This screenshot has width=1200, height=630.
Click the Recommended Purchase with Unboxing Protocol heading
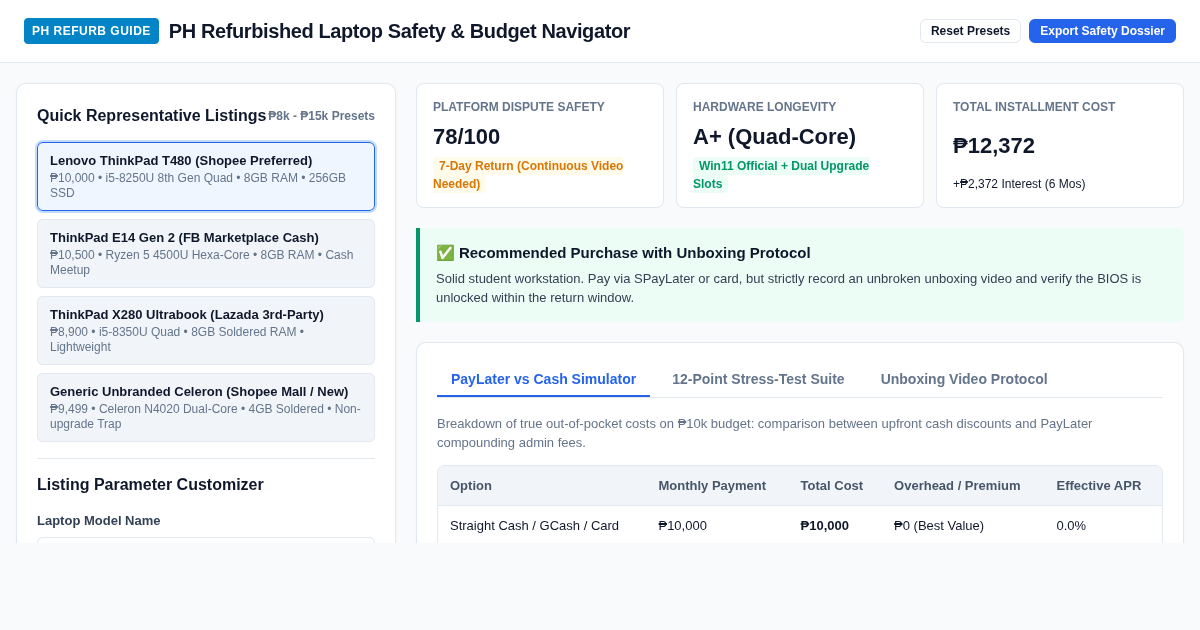[635, 253]
